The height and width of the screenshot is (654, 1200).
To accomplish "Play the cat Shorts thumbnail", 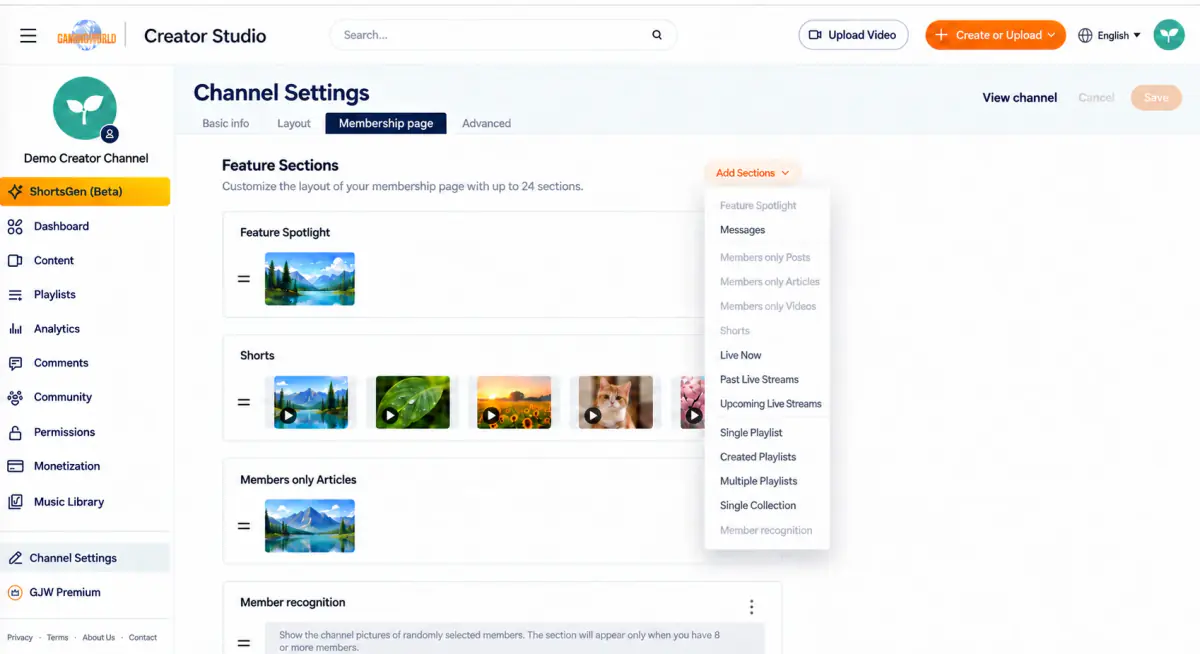I will (616, 402).
